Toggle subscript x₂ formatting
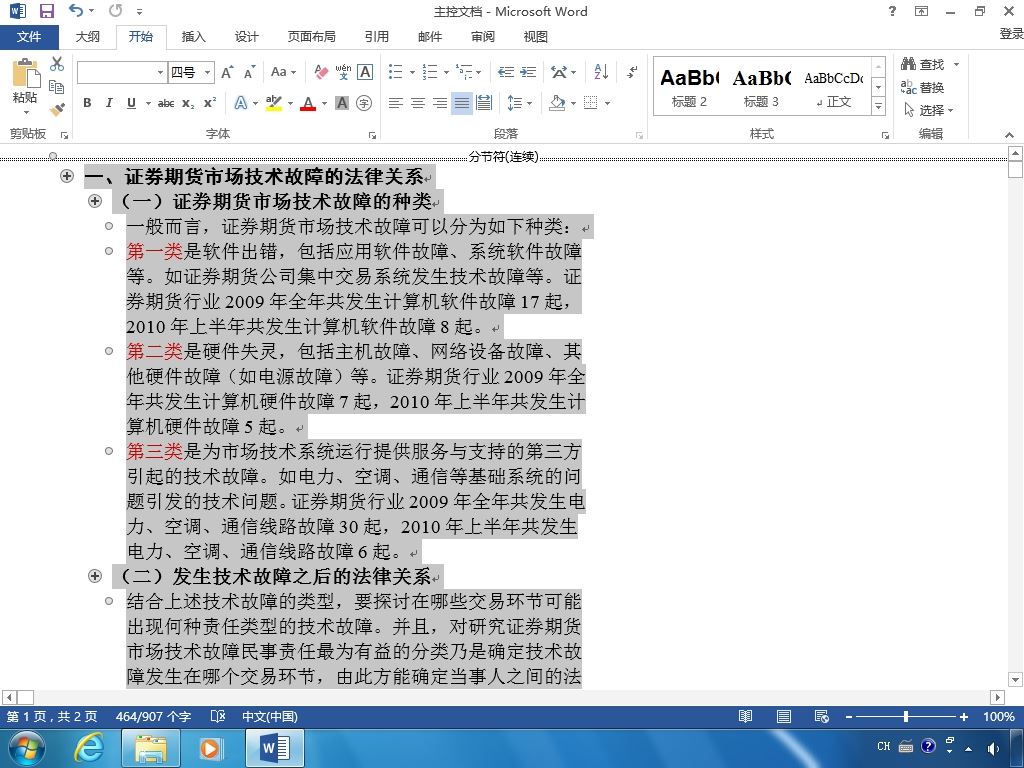Screen dimensions: 1024x768 pos(188,103)
